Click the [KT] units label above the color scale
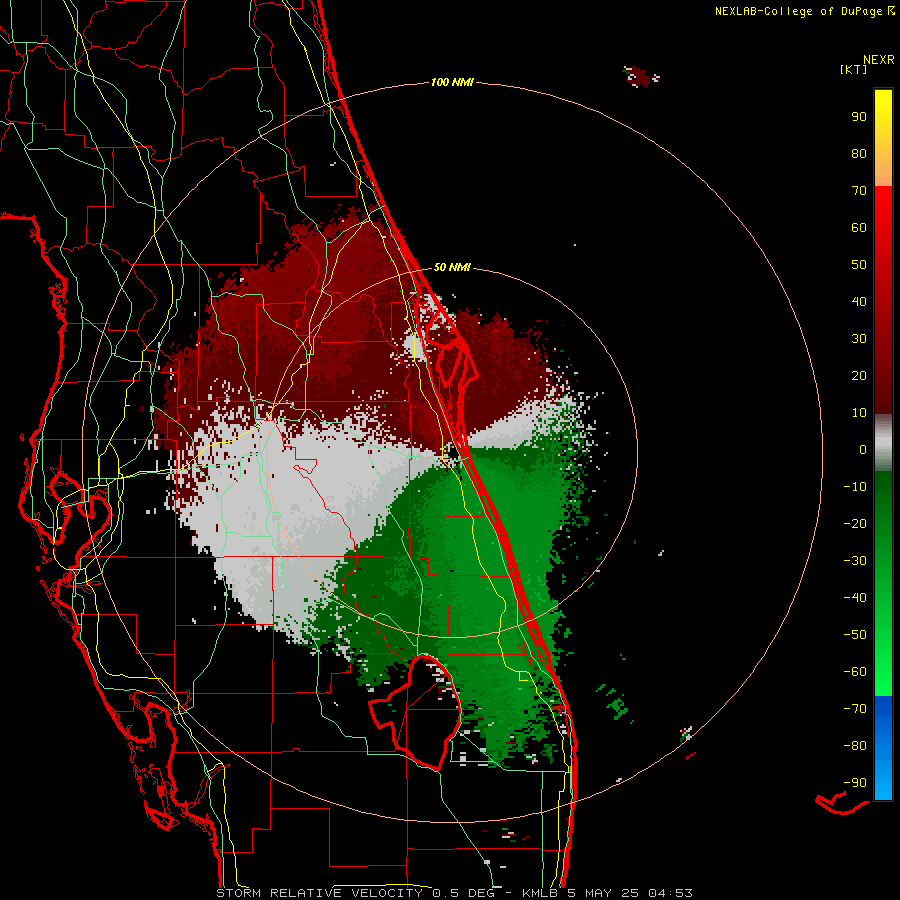900x900 pixels. point(853,69)
